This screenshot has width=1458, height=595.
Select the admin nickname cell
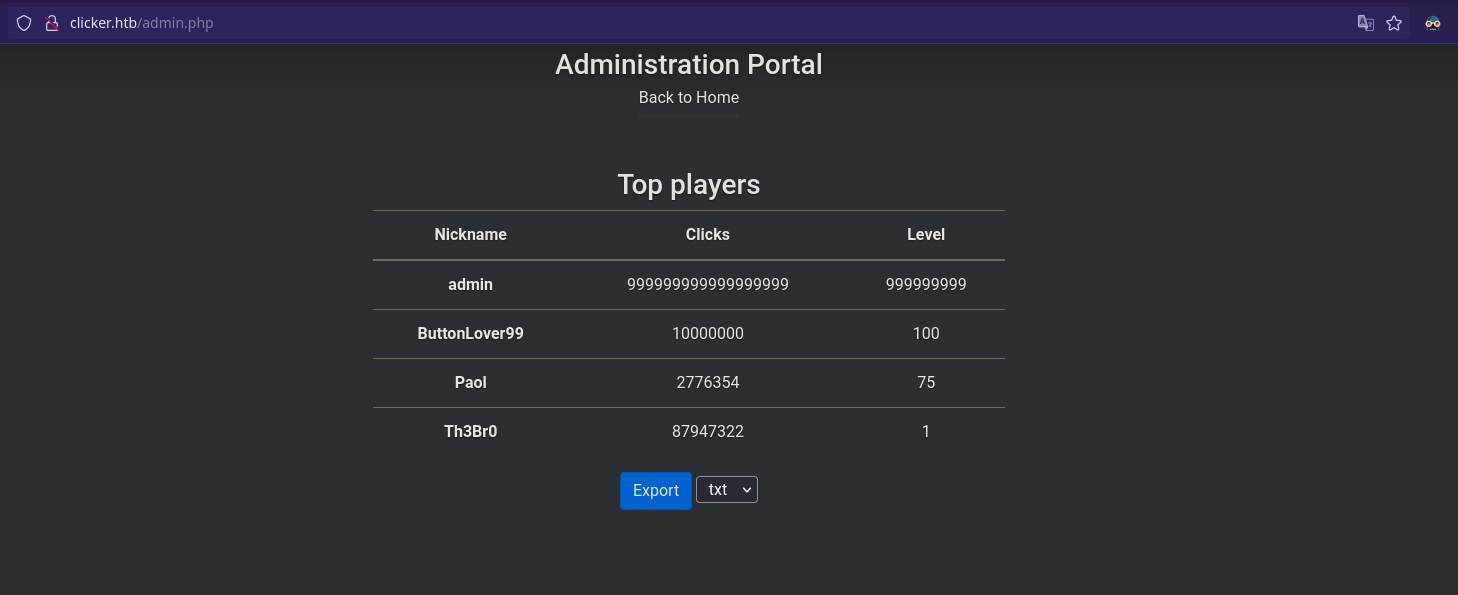click(x=470, y=284)
